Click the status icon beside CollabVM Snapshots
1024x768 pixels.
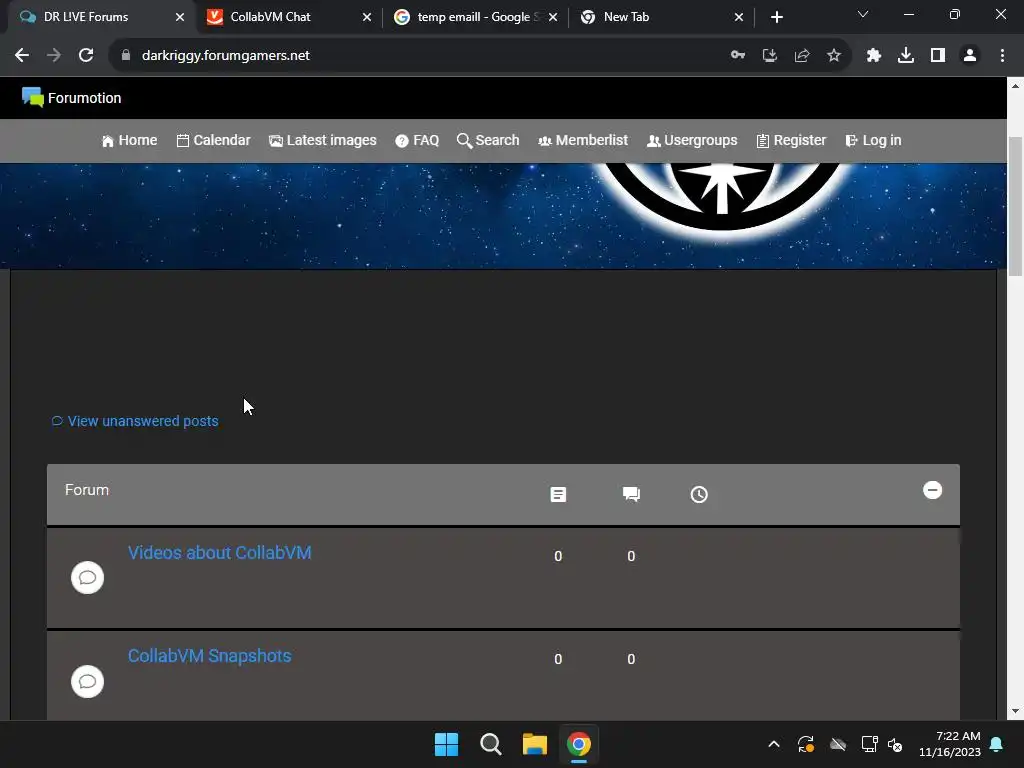pyautogui.click(x=88, y=681)
